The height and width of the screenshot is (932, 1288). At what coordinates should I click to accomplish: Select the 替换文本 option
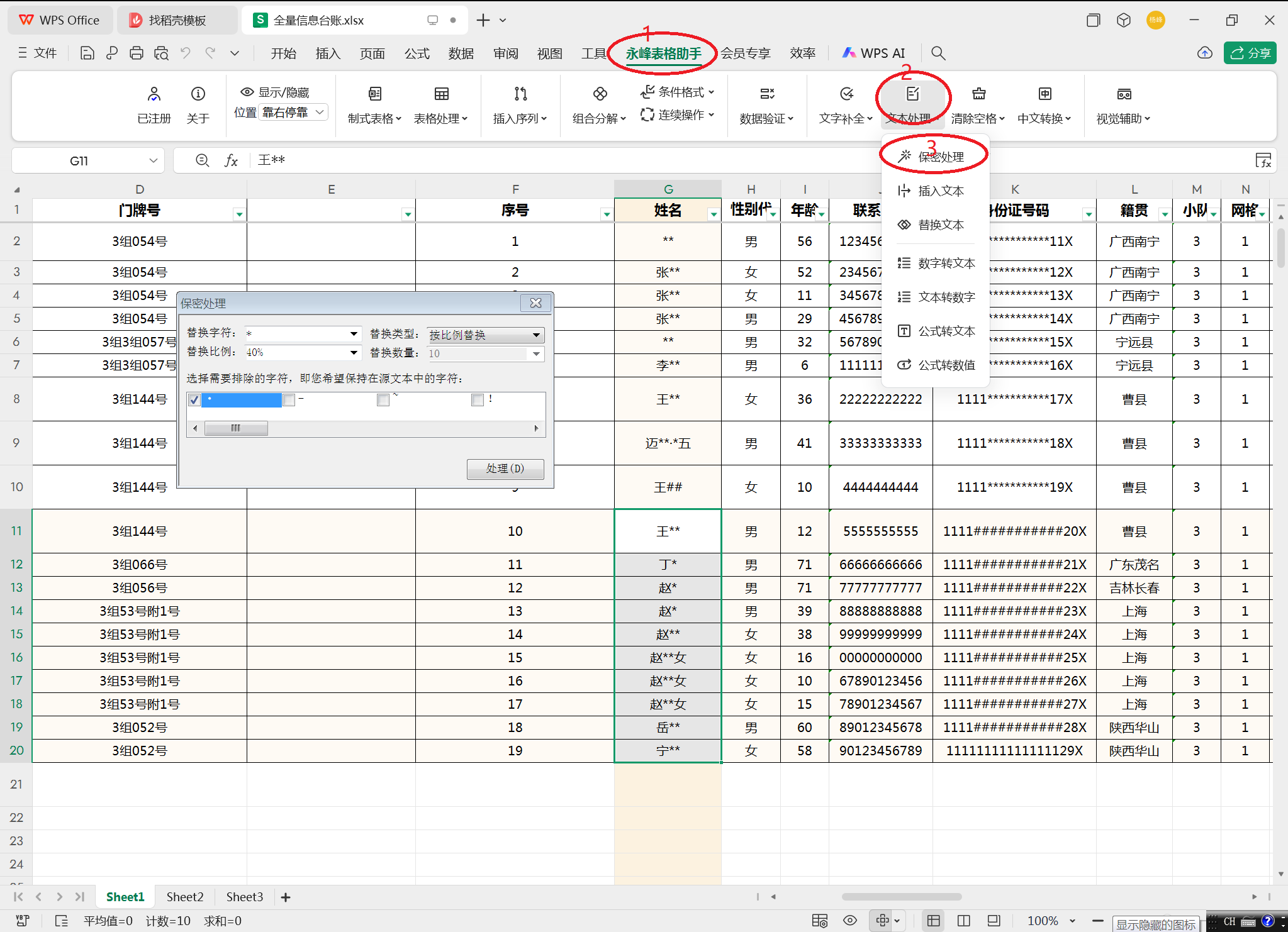click(x=942, y=225)
